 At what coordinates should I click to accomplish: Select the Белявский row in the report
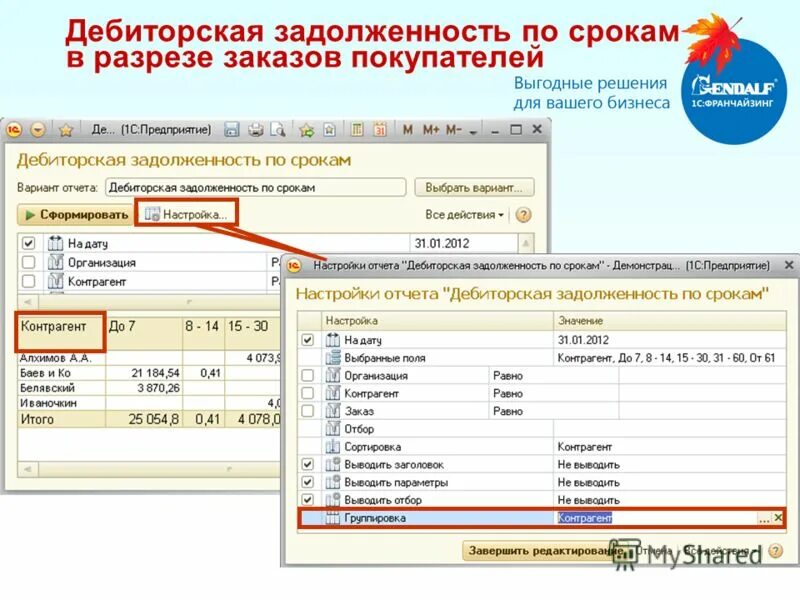point(148,388)
